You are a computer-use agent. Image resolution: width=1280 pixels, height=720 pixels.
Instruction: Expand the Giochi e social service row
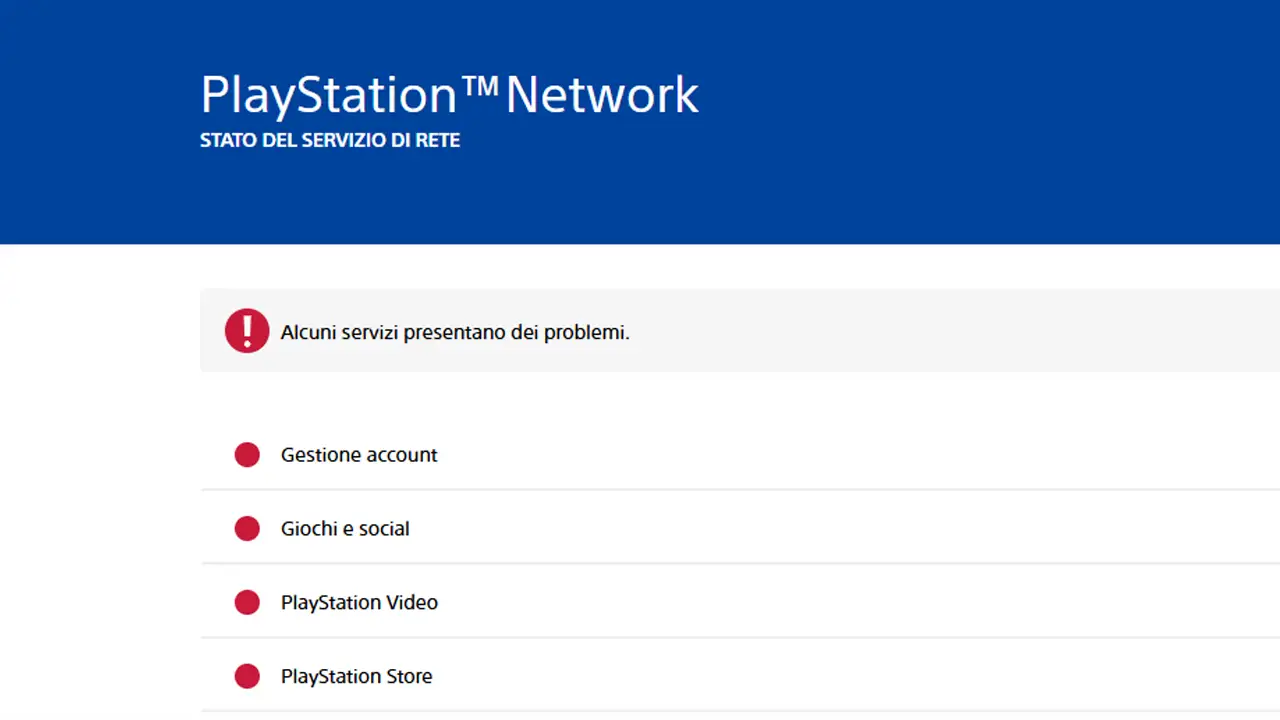tap(740, 528)
